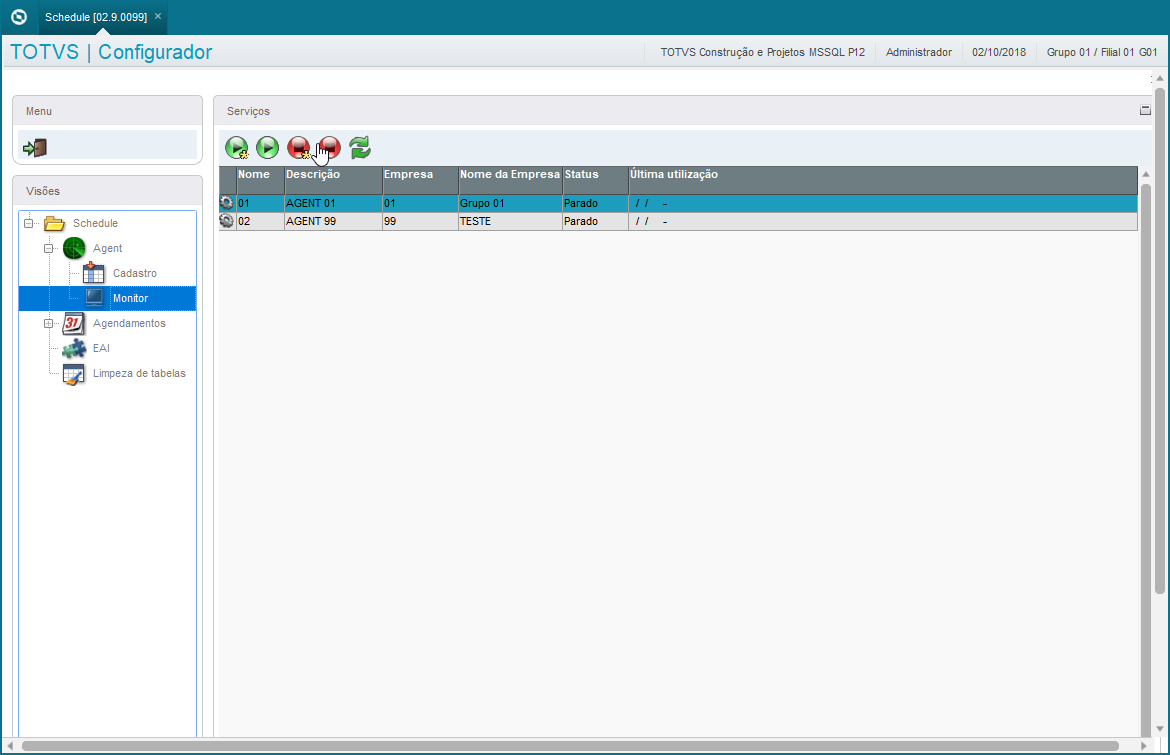Select the AGENT 01 description cell
The height and width of the screenshot is (755, 1170).
[333, 203]
